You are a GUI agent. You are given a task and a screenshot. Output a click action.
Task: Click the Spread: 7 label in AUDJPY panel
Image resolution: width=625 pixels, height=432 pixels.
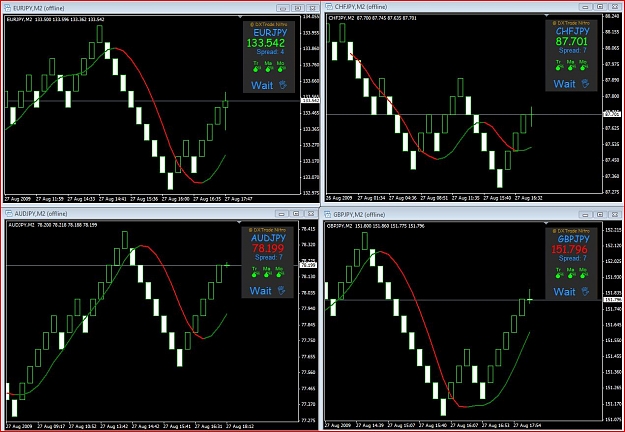pyautogui.click(x=269, y=257)
